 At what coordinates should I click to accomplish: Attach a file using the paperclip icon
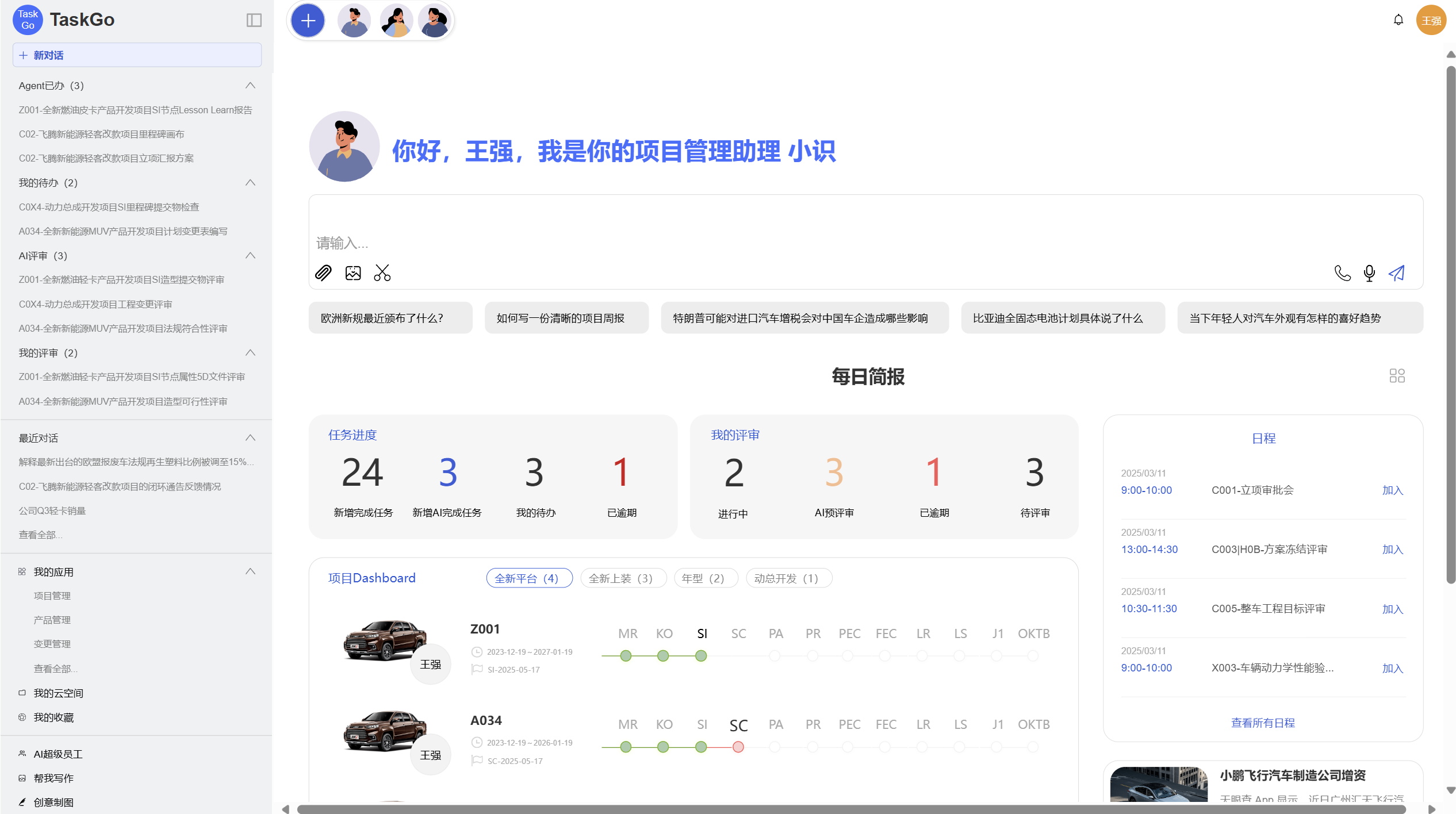324,273
